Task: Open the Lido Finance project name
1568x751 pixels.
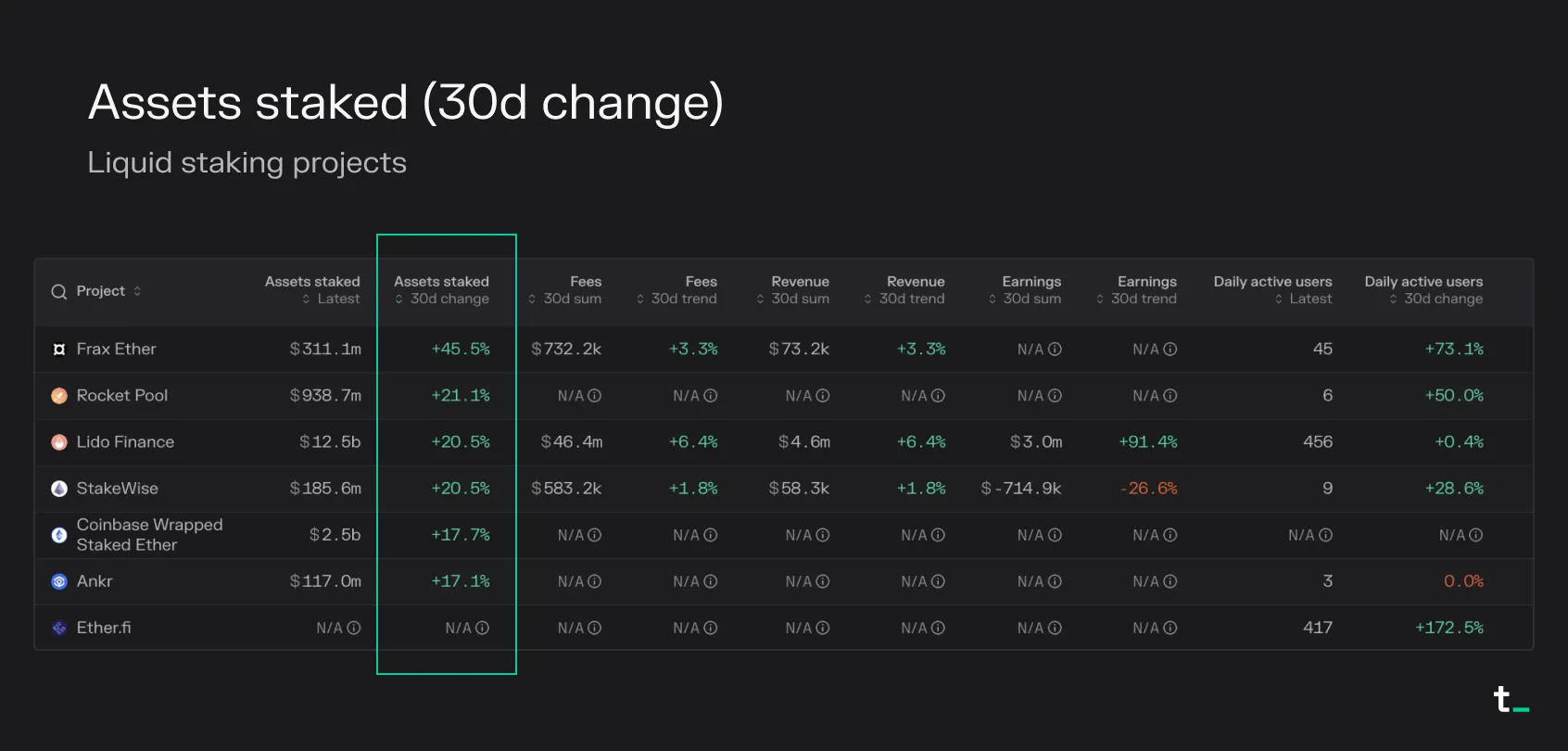Action: click(x=125, y=442)
